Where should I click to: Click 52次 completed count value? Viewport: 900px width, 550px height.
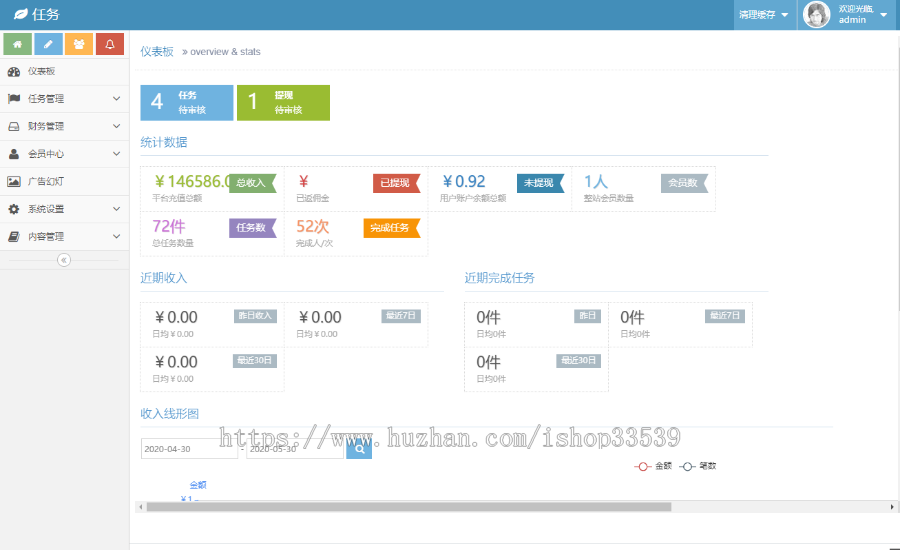coord(313,227)
